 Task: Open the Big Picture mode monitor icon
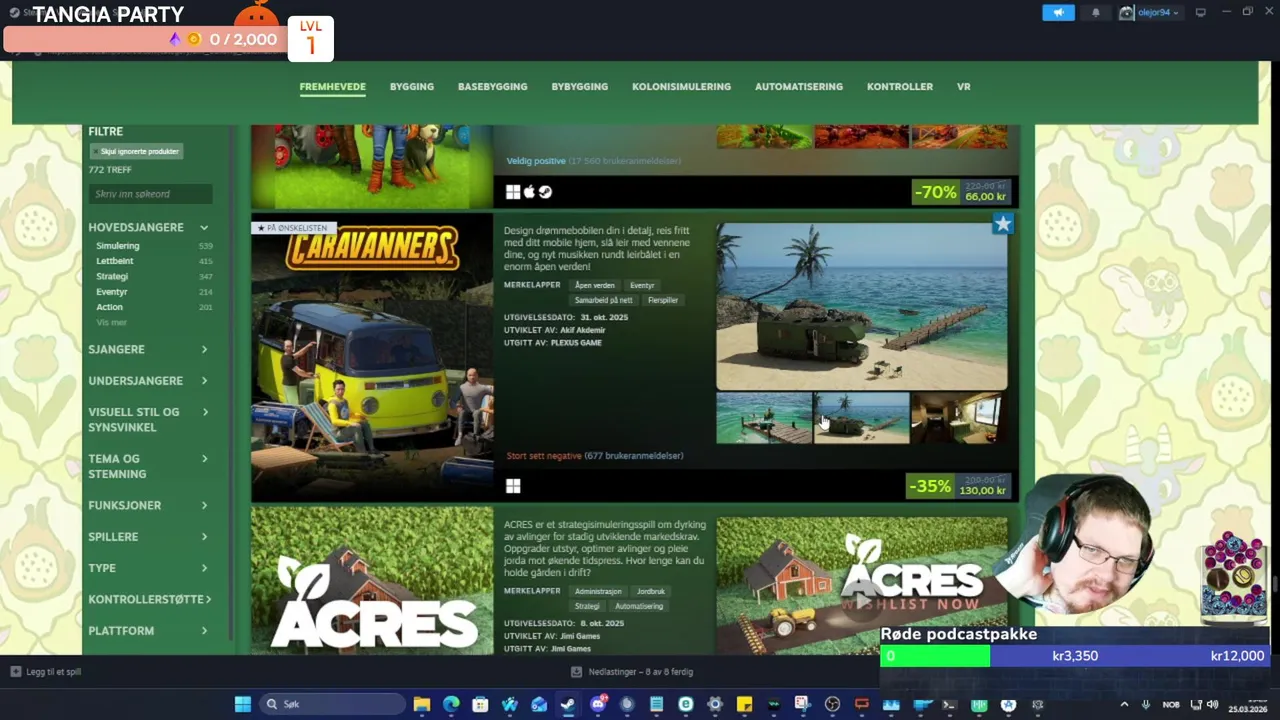pyautogui.click(x=1200, y=12)
